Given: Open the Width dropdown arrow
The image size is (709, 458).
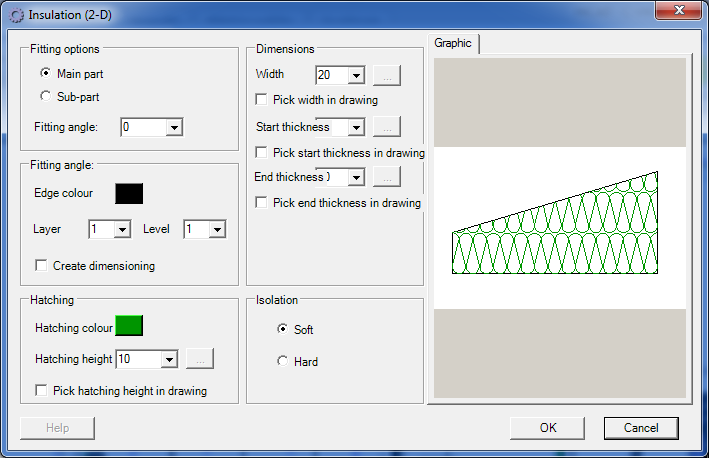Looking at the screenshot, I should pyautogui.click(x=356, y=76).
